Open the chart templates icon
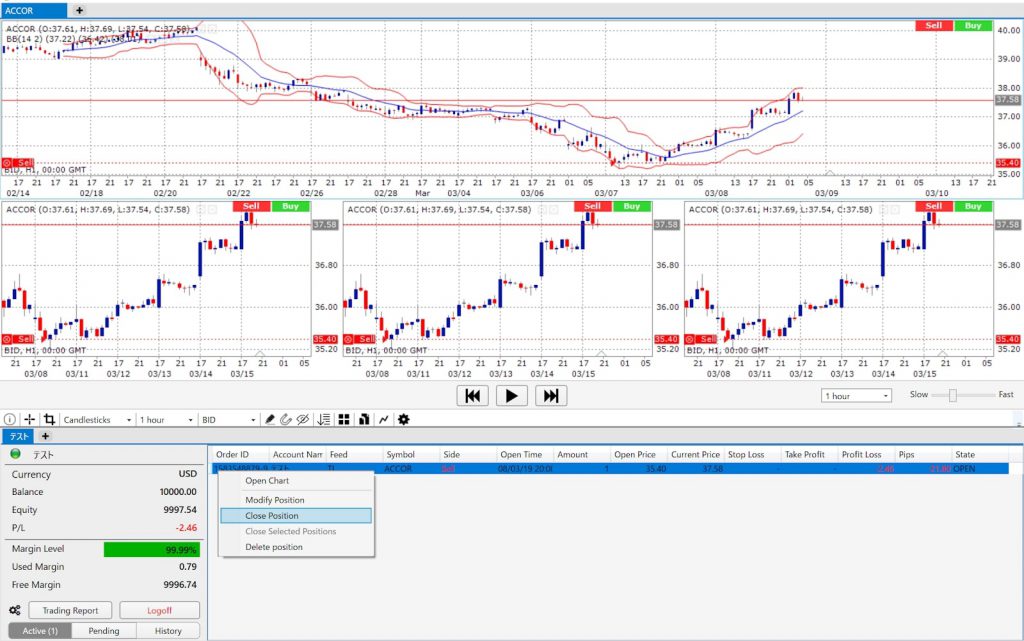Viewport: 1024px width, 641px height. [x=364, y=420]
